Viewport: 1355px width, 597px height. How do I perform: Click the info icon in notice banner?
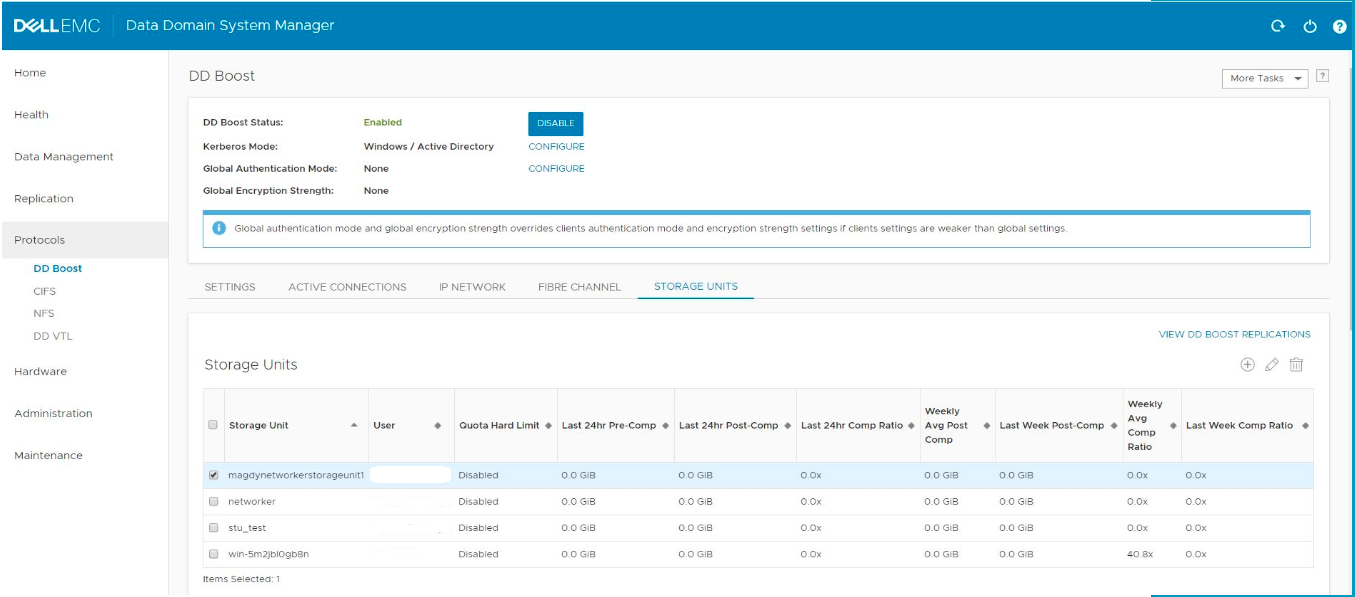pyautogui.click(x=219, y=228)
